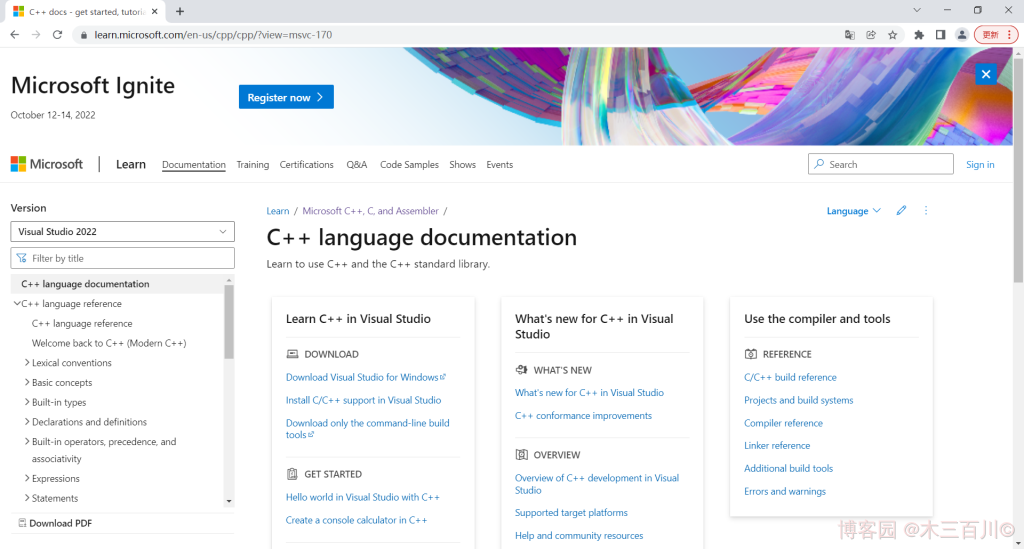Collapse the C++ language reference node
The image size is (1024, 549).
pos(17,304)
